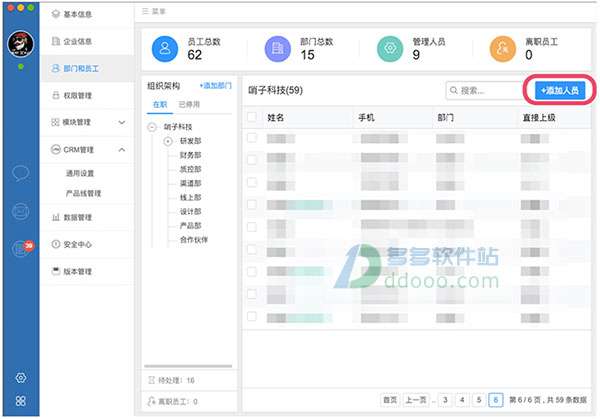The width and height of the screenshot is (600, 419).
Task: Click the 安全中心 shield icon
Action: pos(56,244)
